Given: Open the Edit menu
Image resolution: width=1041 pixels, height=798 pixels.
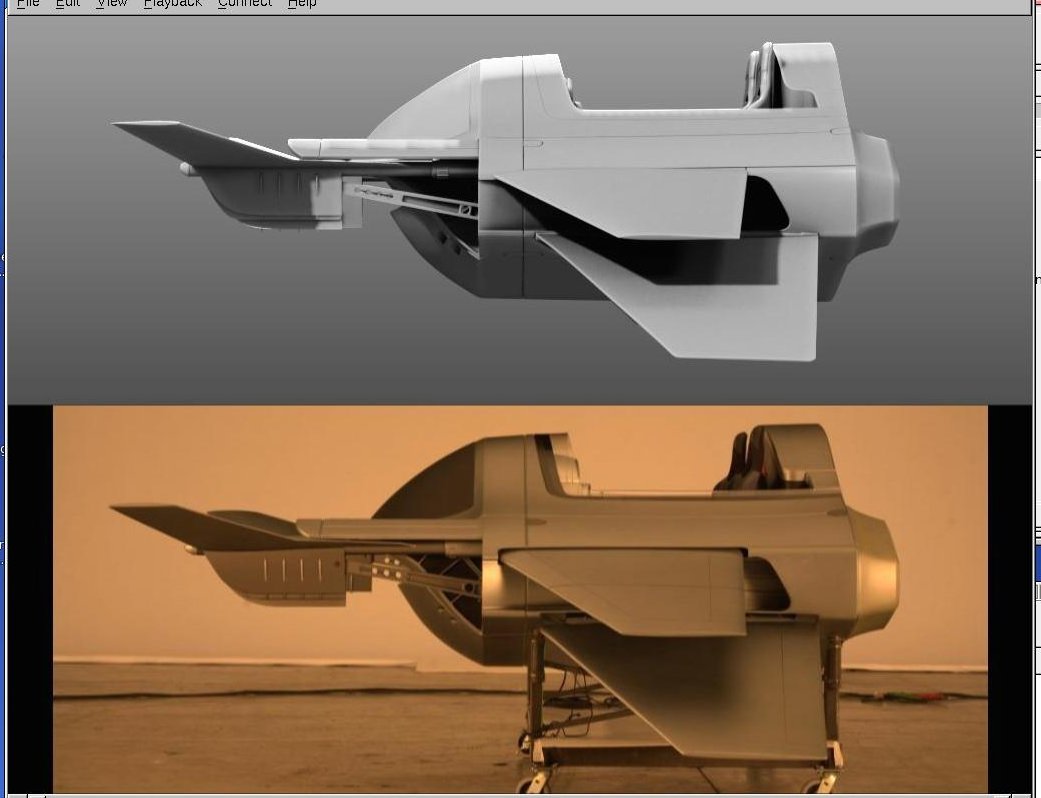Looking at the screenshot, I should pos(68,4).
